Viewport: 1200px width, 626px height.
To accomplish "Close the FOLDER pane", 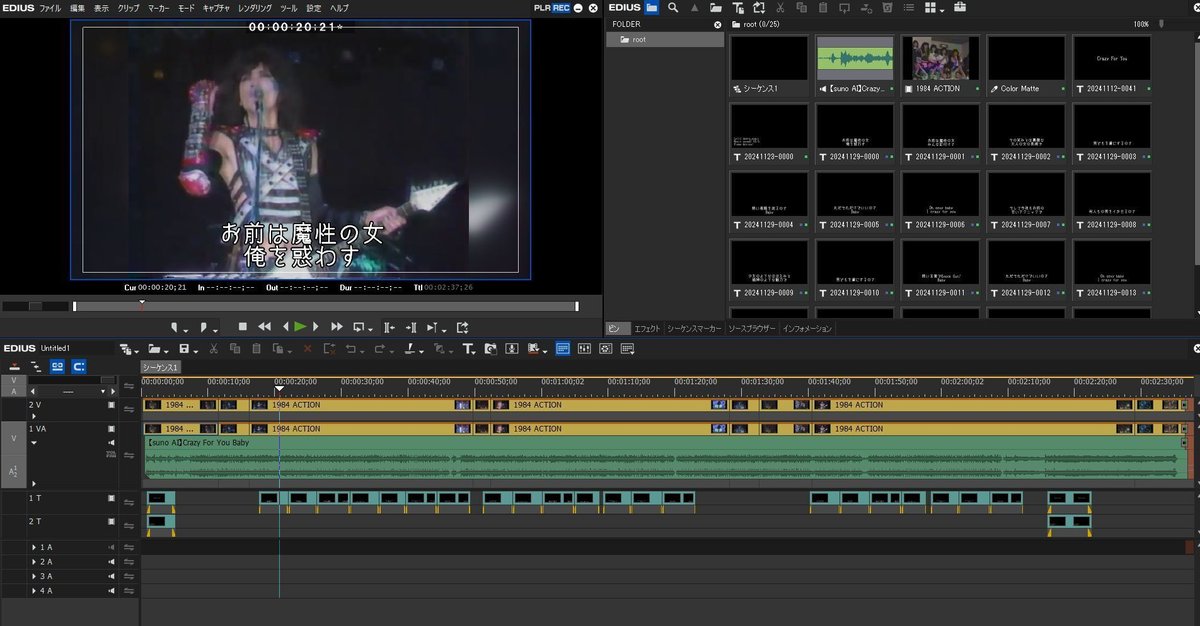I will [x=717, y=24].
